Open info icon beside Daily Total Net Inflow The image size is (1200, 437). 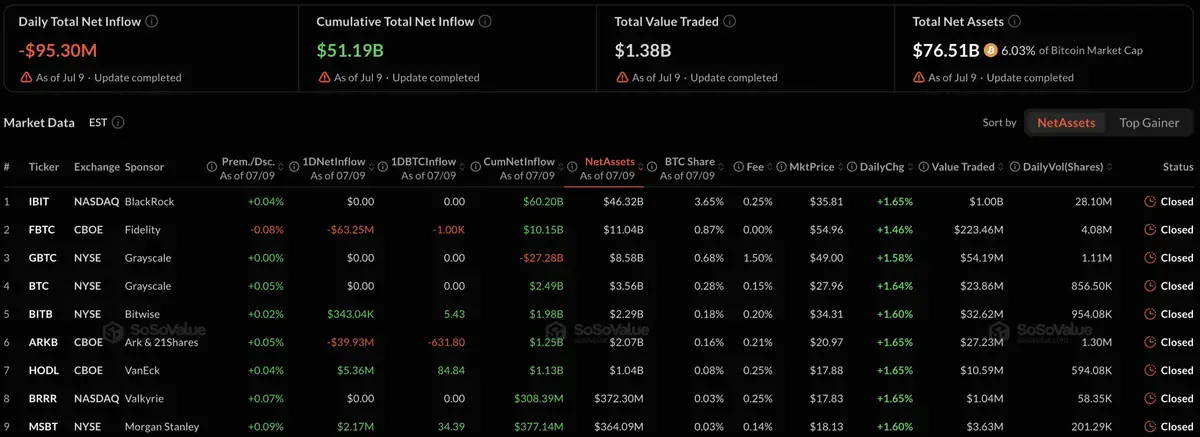click(151, 21)
